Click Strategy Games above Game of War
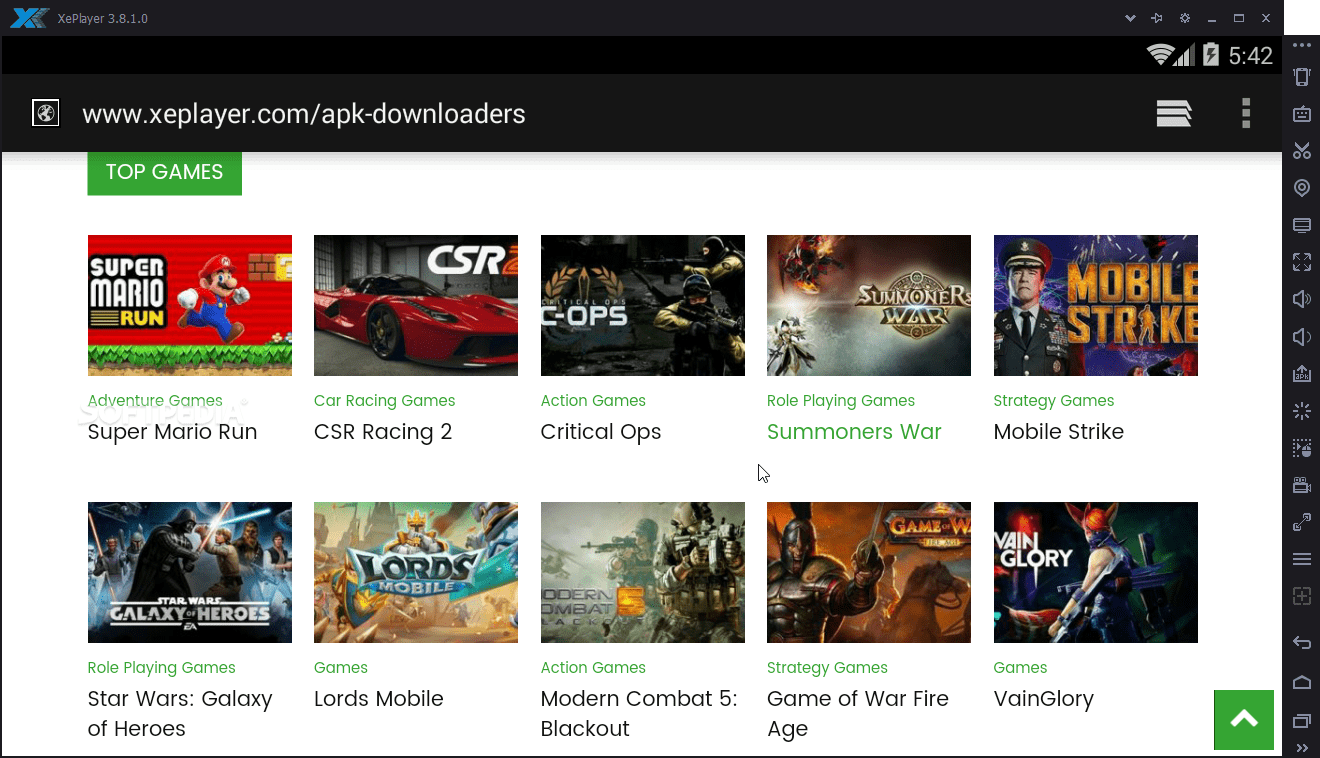This screenshot has height=758, width=1320. 827,667
